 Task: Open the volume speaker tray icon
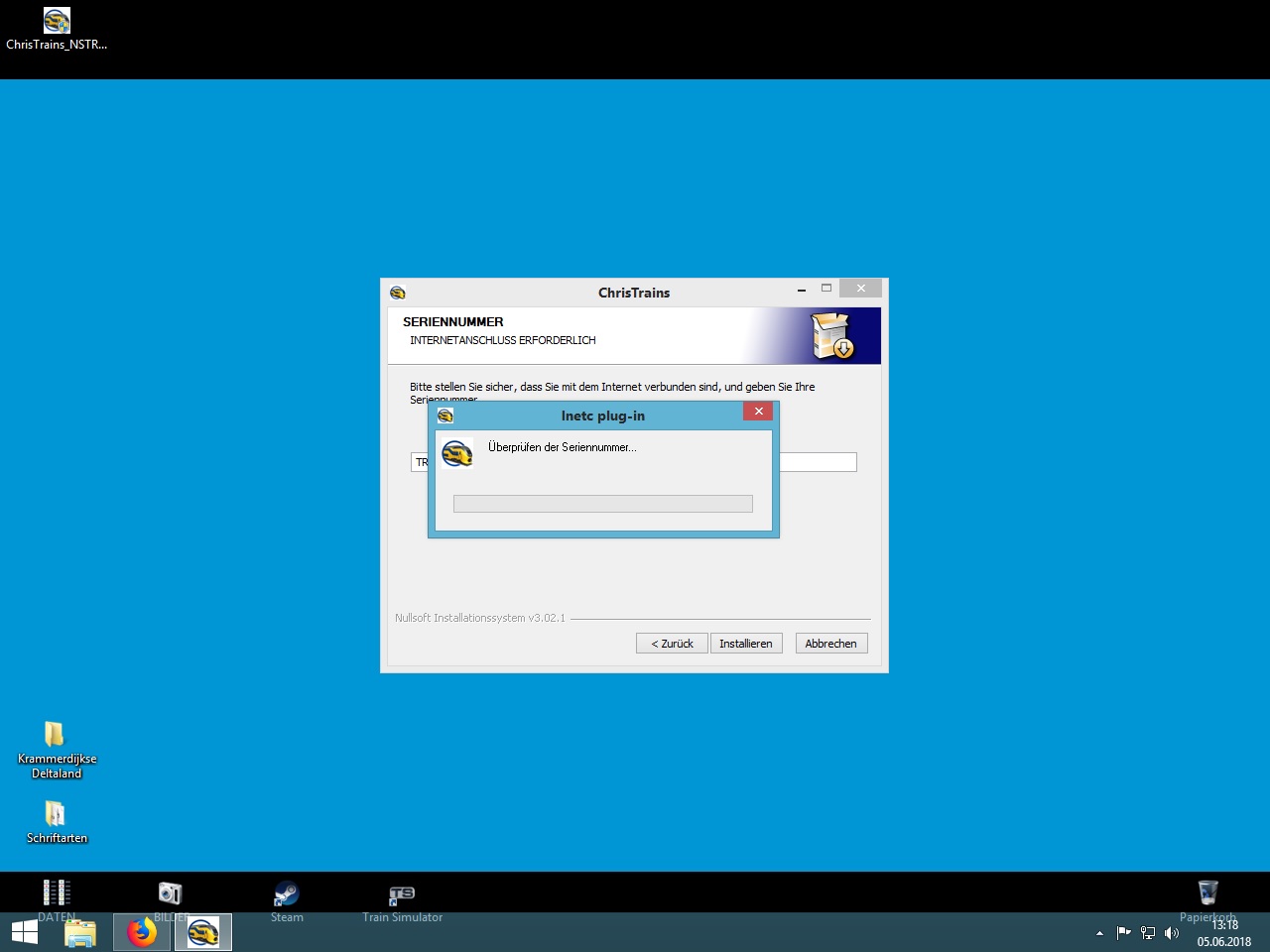click(1172, 933)
